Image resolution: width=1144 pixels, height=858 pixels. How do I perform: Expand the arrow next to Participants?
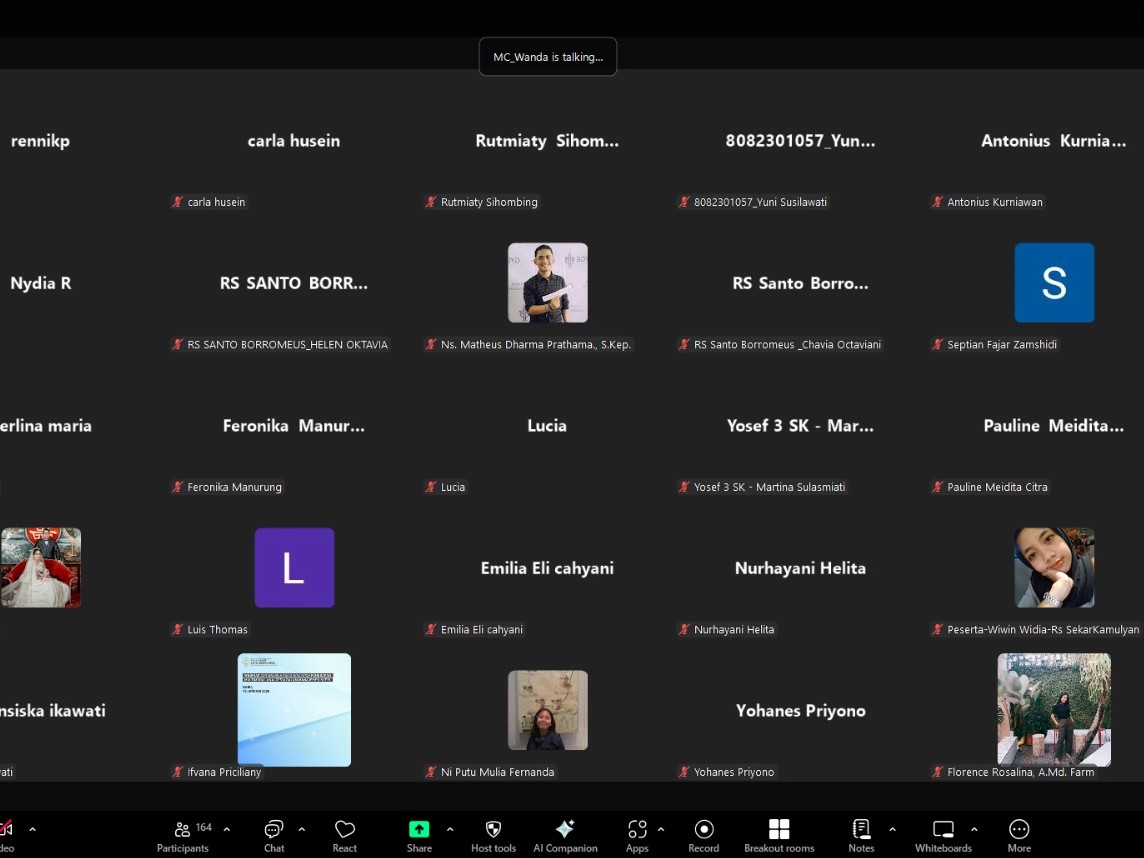(227, 829)
